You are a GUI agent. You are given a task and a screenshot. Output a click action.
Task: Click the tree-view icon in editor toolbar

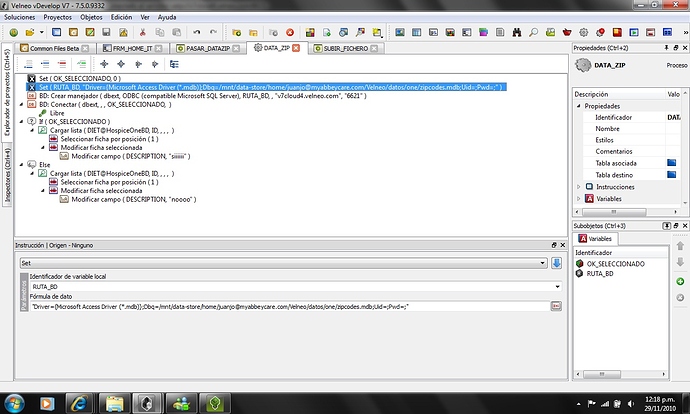click(x=174, y=64)
